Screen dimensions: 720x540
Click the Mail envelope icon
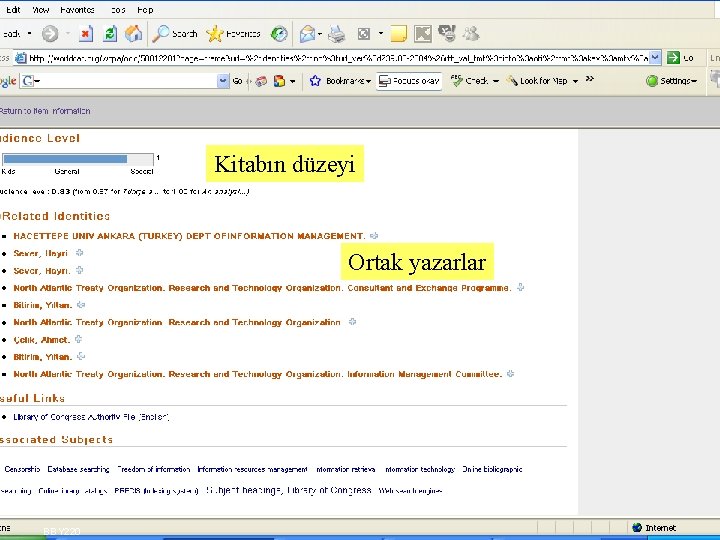click(x=307, y=34)
